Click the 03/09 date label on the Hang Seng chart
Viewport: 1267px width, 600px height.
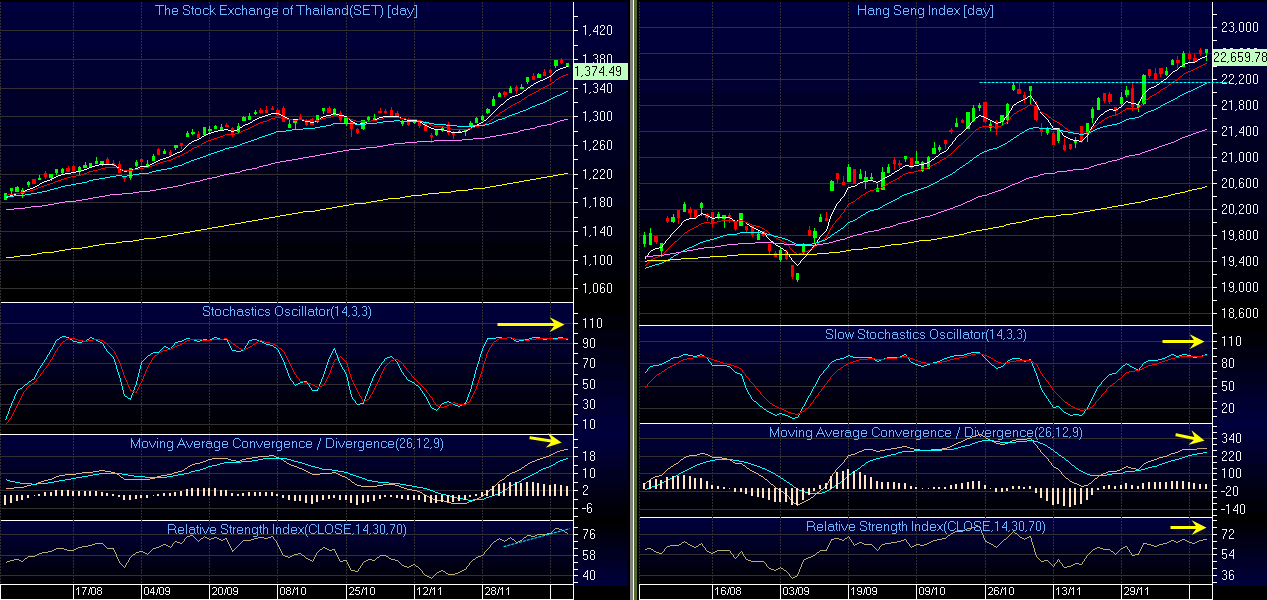coord(797,591)
